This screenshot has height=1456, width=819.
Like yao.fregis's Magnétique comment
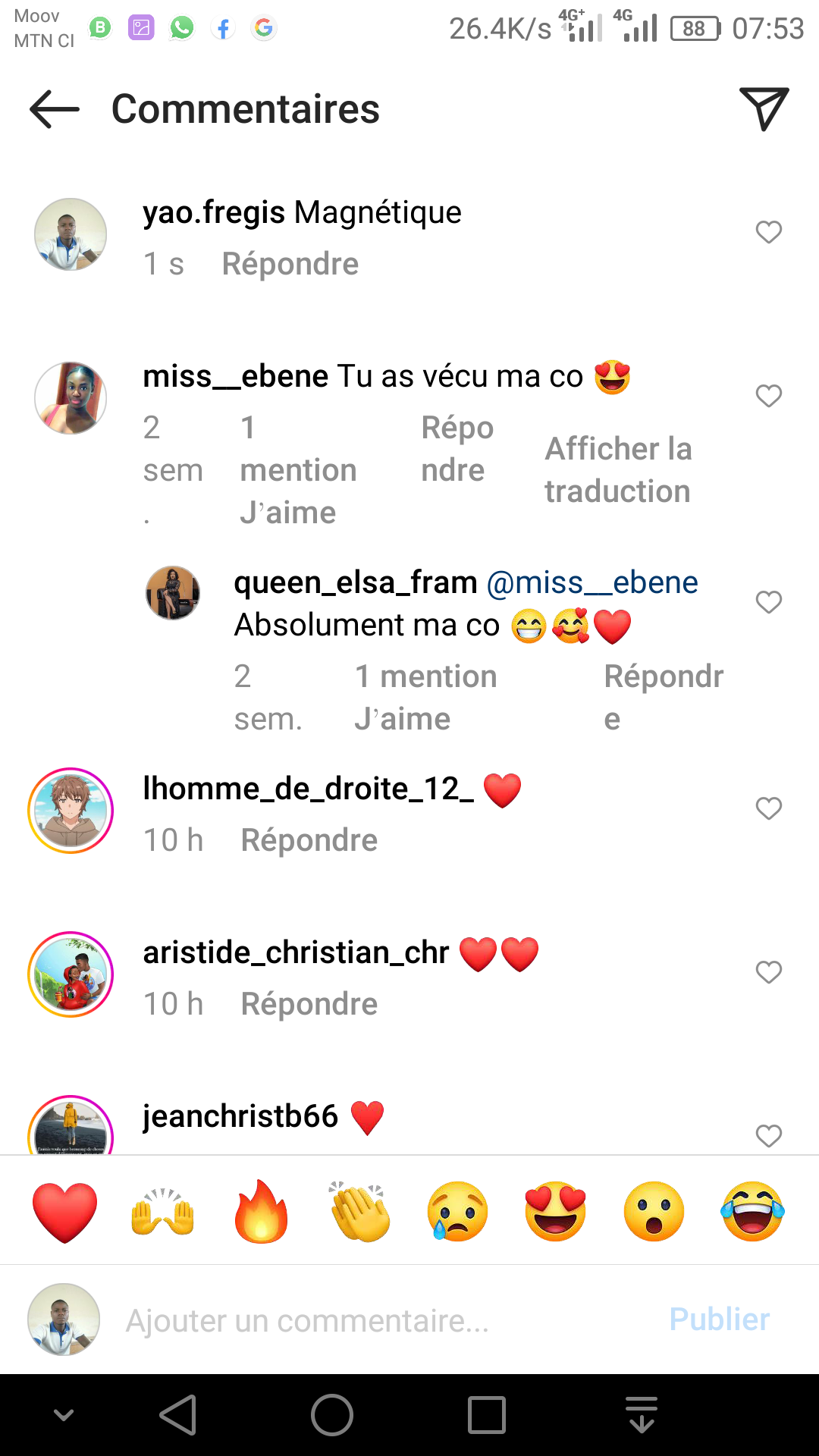pyautogui.click(x=768, y=232)
